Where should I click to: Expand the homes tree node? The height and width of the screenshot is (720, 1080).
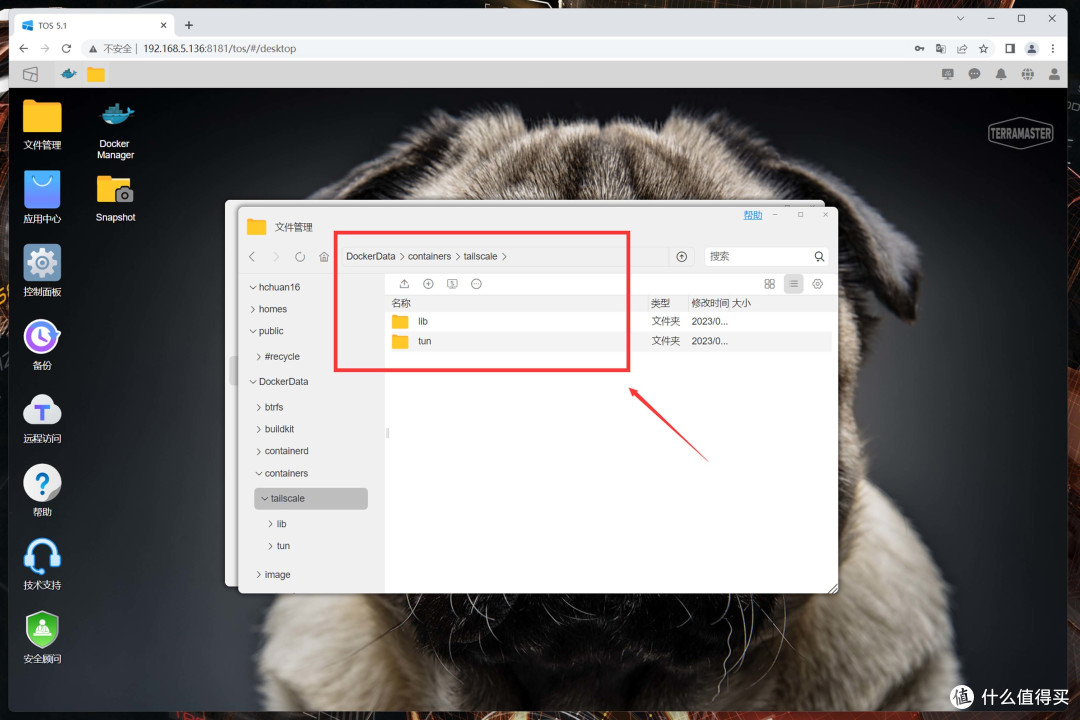pyautogui.click(x=253, y=309)
